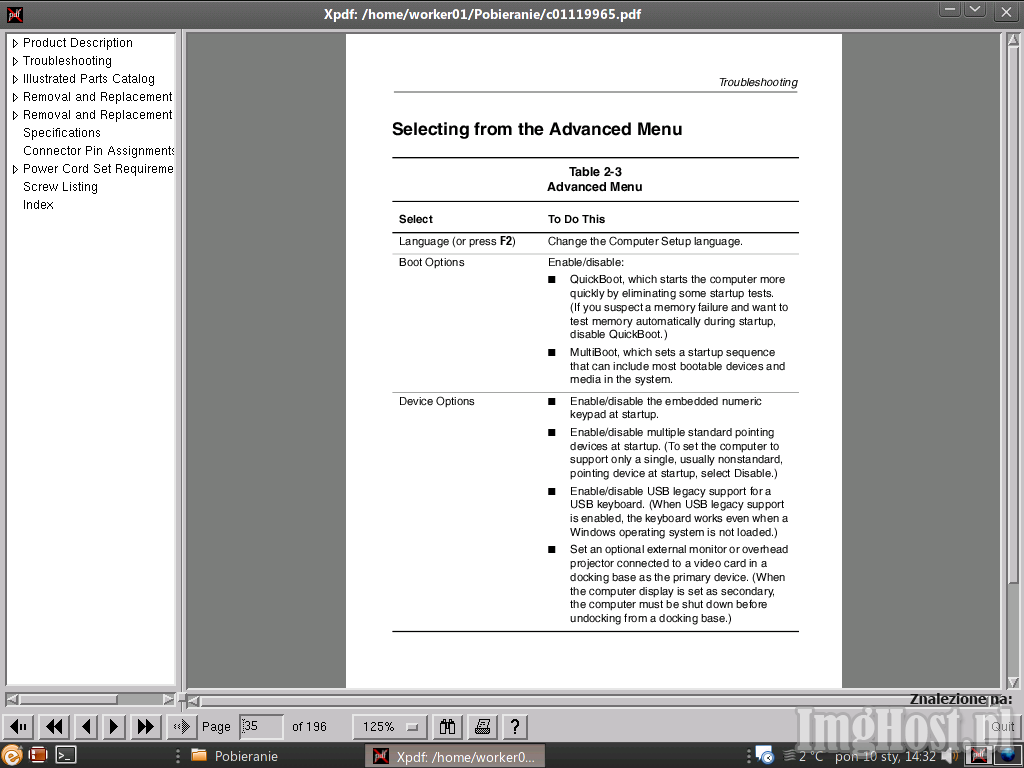This screenshot has width=1024, height=768.
Task: Click the 'Select' column header
Action: (416, 219)
